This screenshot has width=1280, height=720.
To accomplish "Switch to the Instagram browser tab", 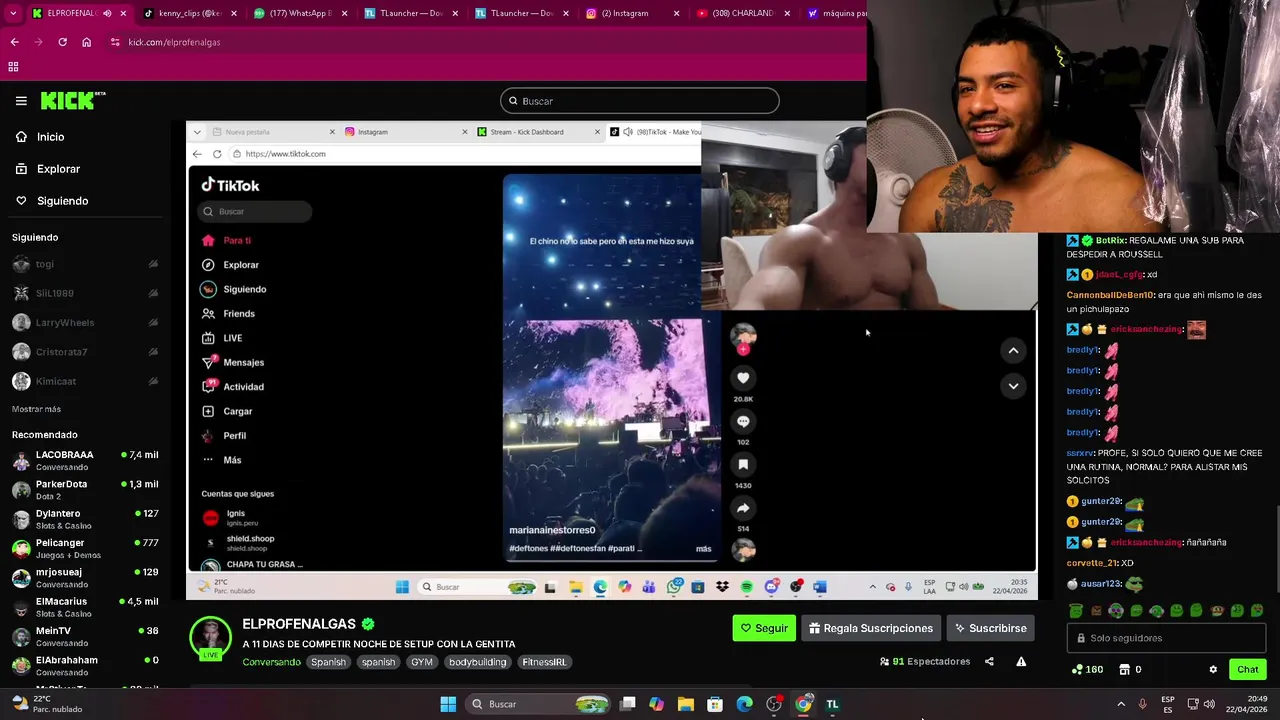I will [630, 13].
